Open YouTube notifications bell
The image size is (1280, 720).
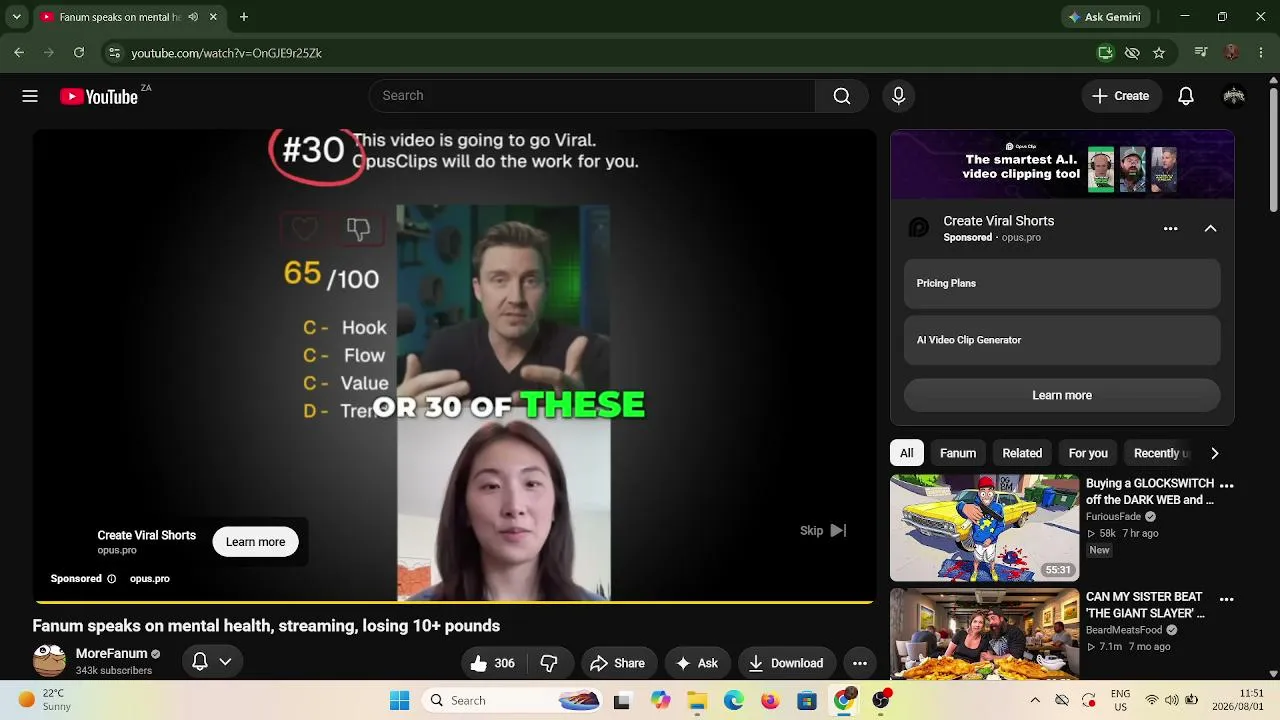[x=1186, y=96]
